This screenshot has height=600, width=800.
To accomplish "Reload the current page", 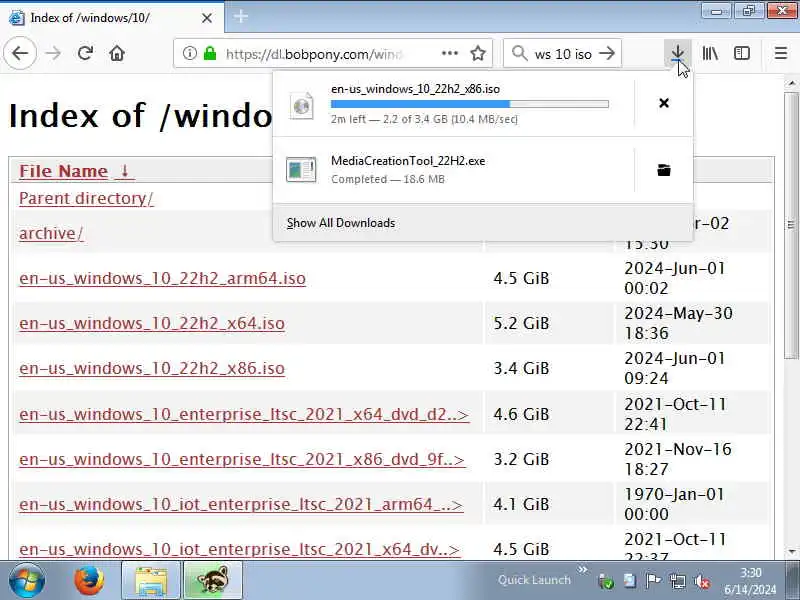I will pyautogui.click(x=85, y=53).
